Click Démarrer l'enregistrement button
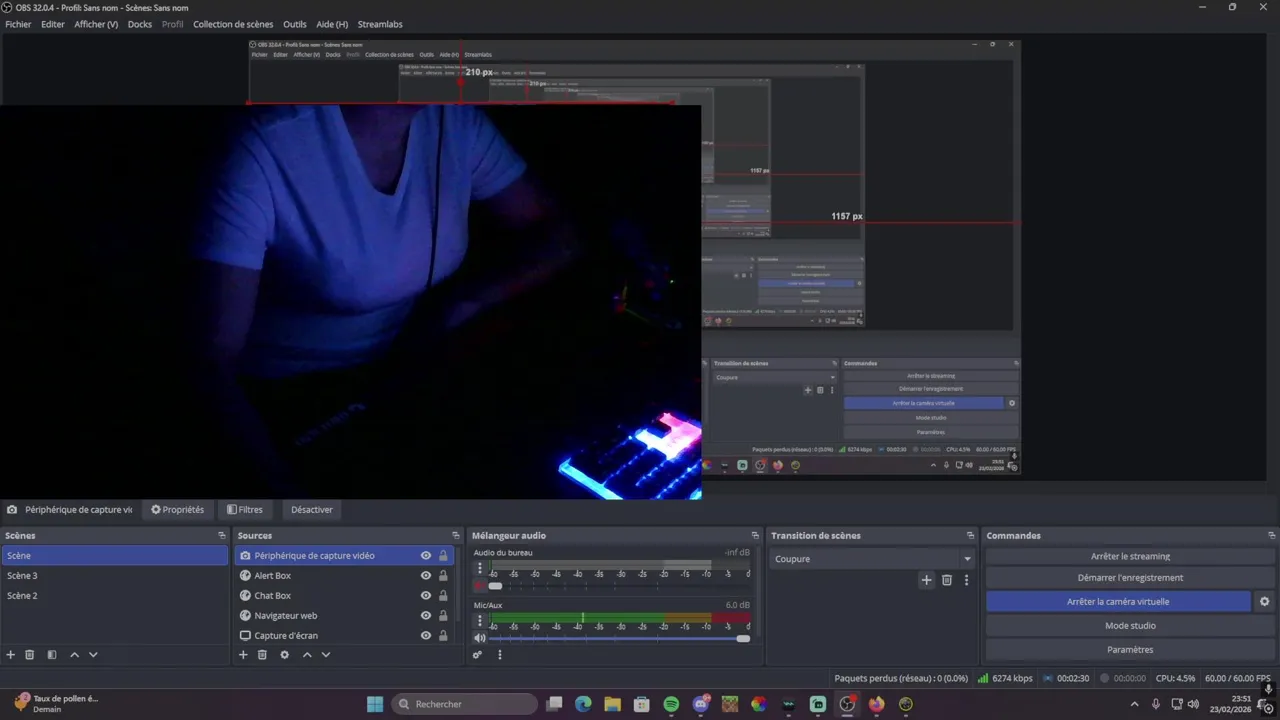 pos(1130,578)
